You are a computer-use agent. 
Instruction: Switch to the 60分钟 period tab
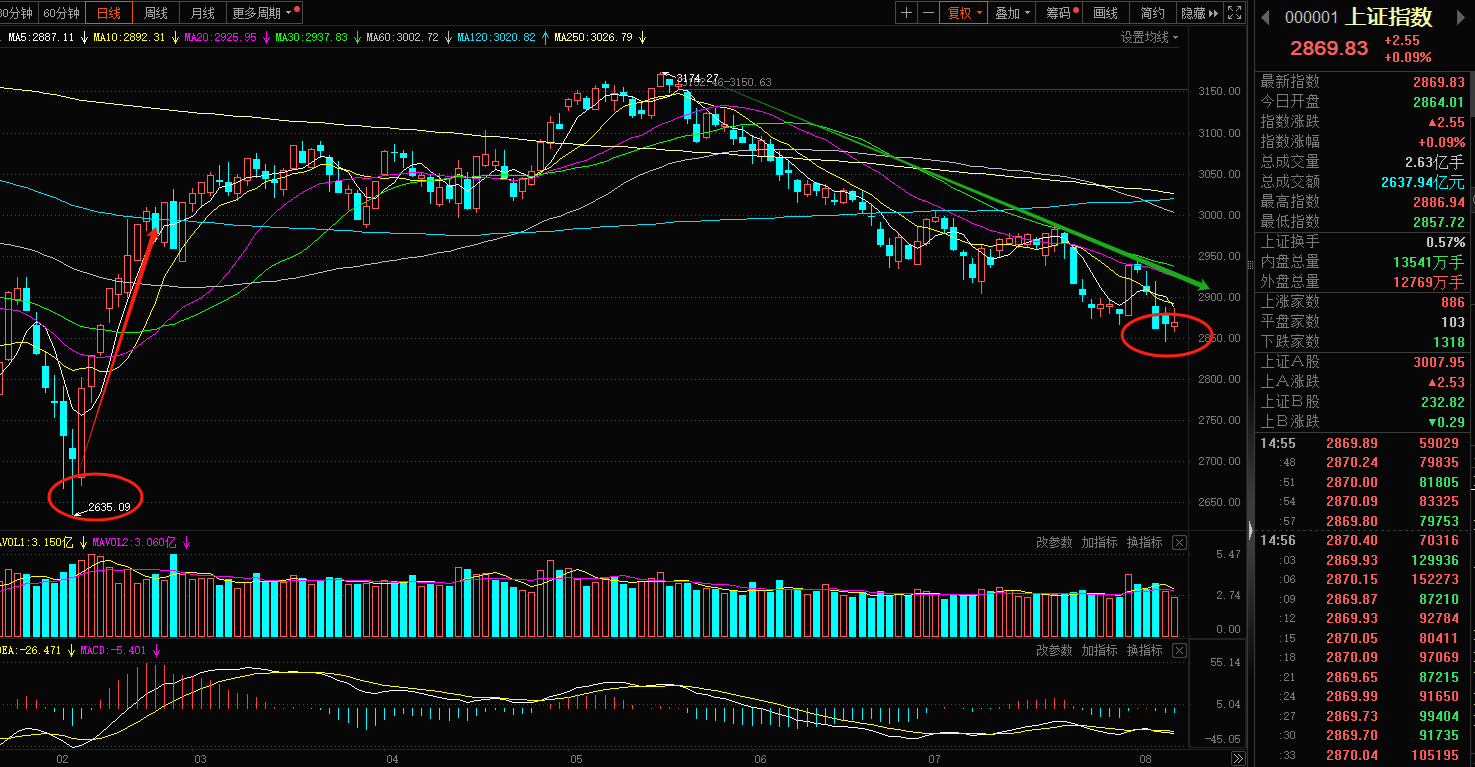click(62, 13)
